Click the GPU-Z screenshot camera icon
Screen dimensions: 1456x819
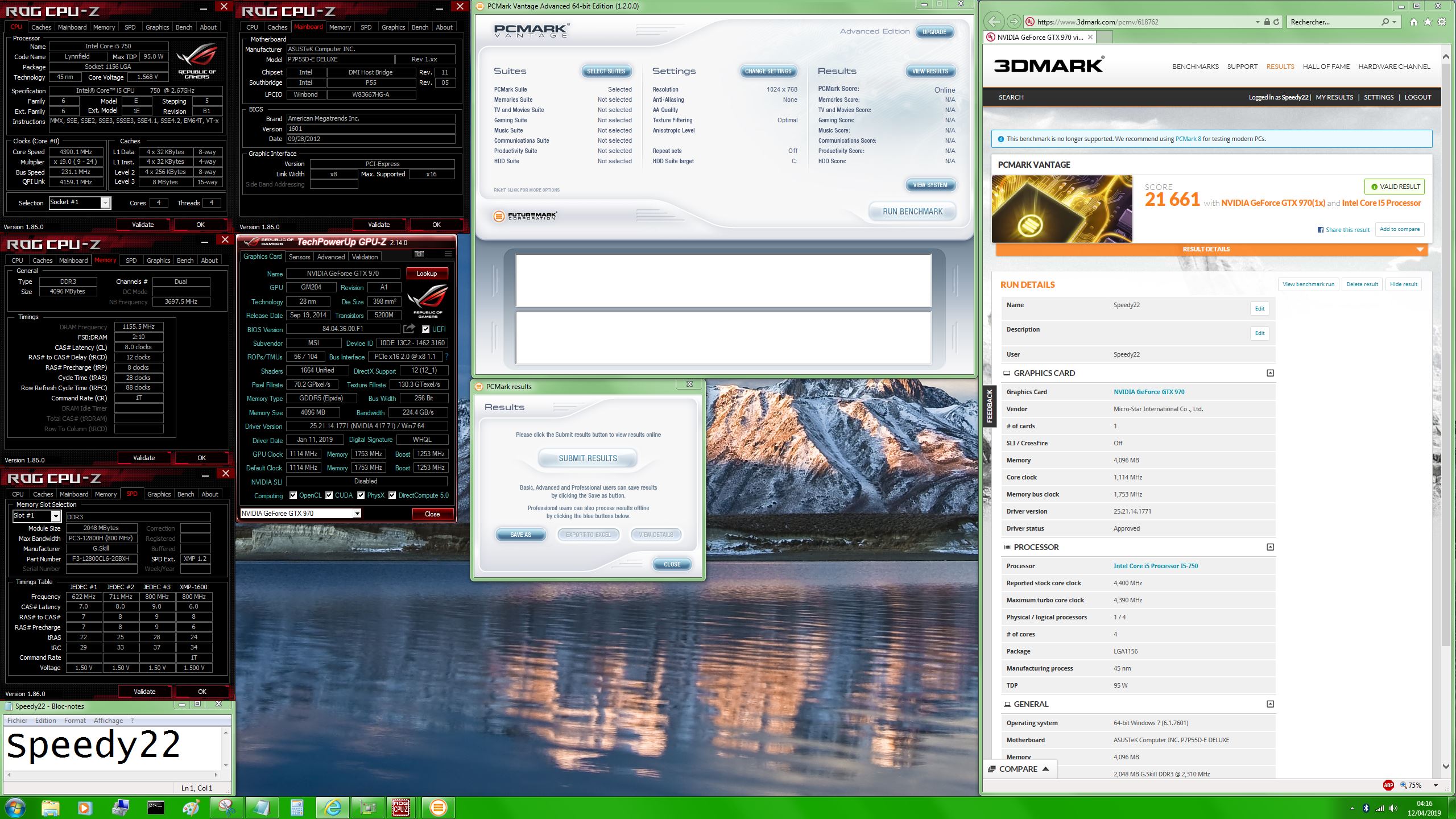point(419,254)
